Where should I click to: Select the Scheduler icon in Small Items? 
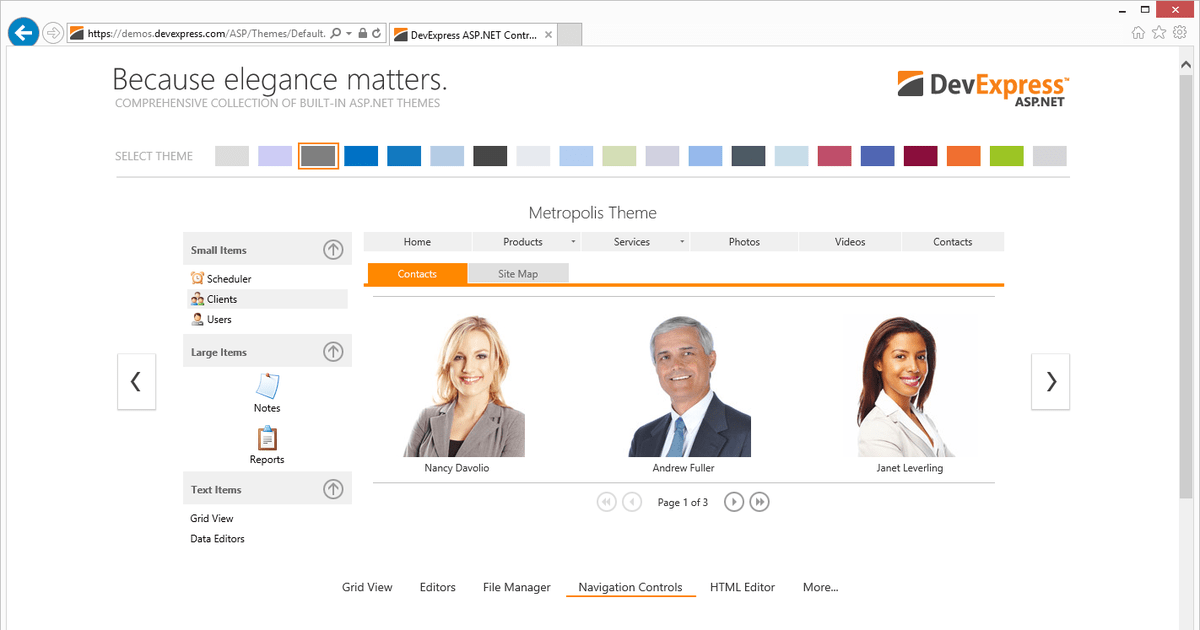196,278
